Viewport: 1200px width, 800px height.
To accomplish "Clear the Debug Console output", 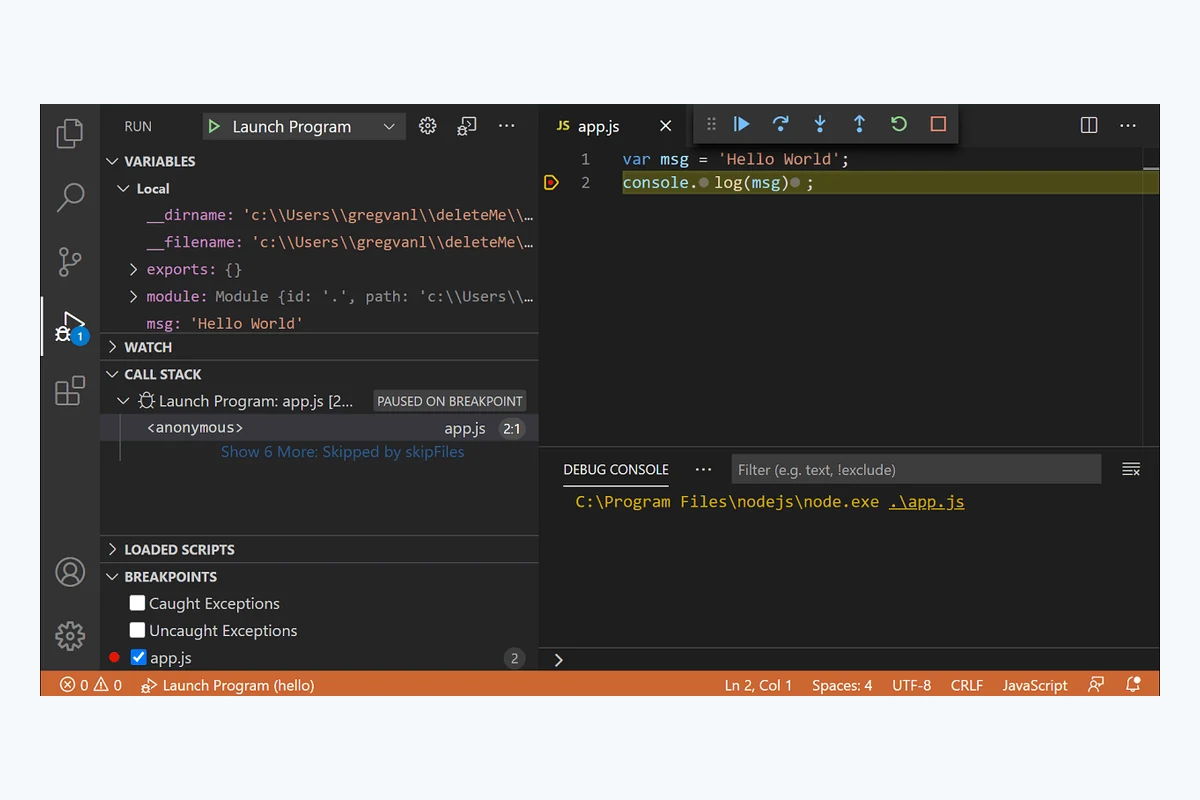I will coord(1131,469).
